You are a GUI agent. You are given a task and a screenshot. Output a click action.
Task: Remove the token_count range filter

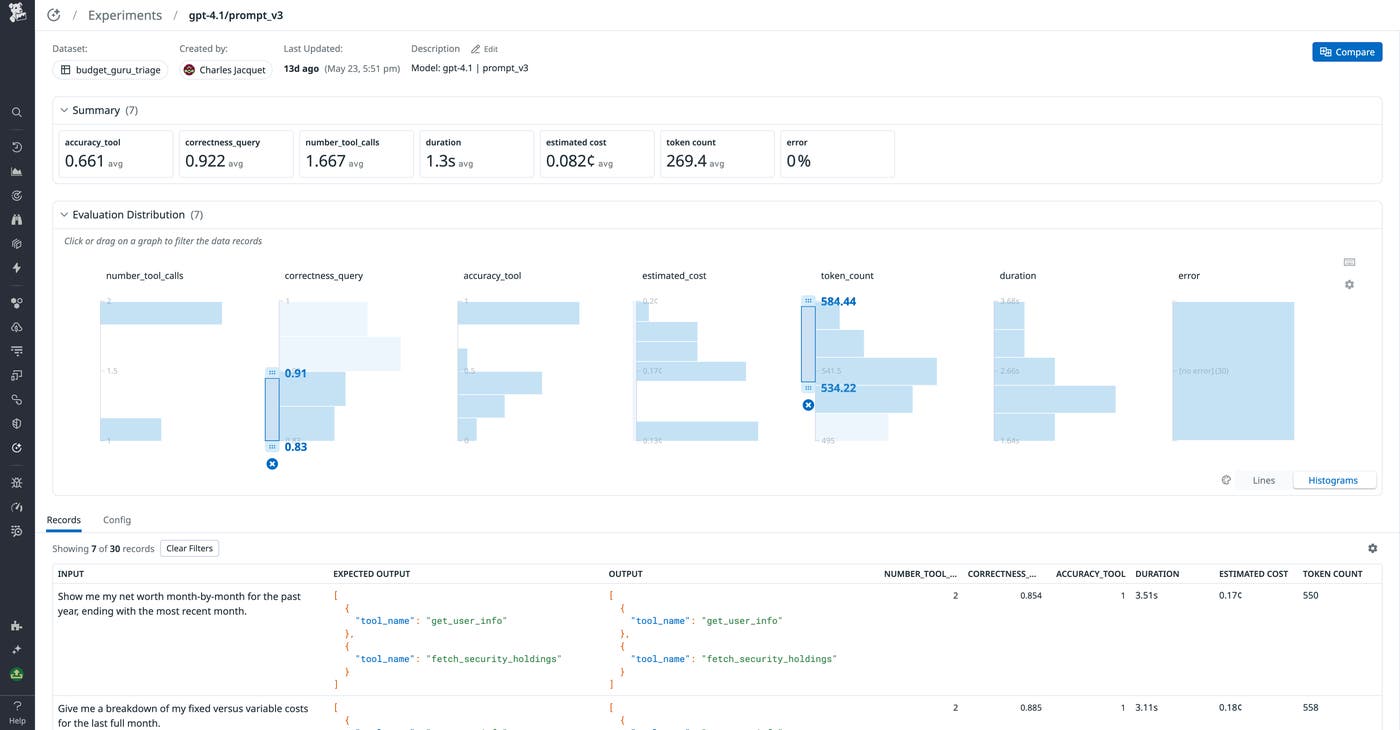808,405
